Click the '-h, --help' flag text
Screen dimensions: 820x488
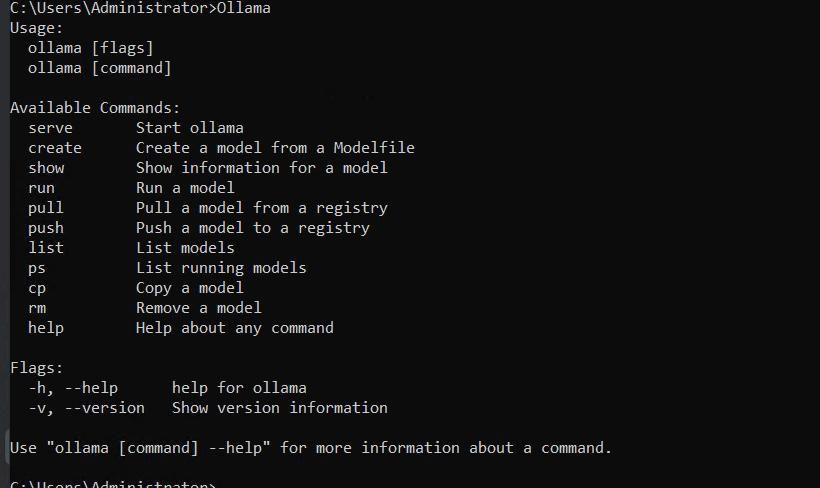[x=73, y=388]
